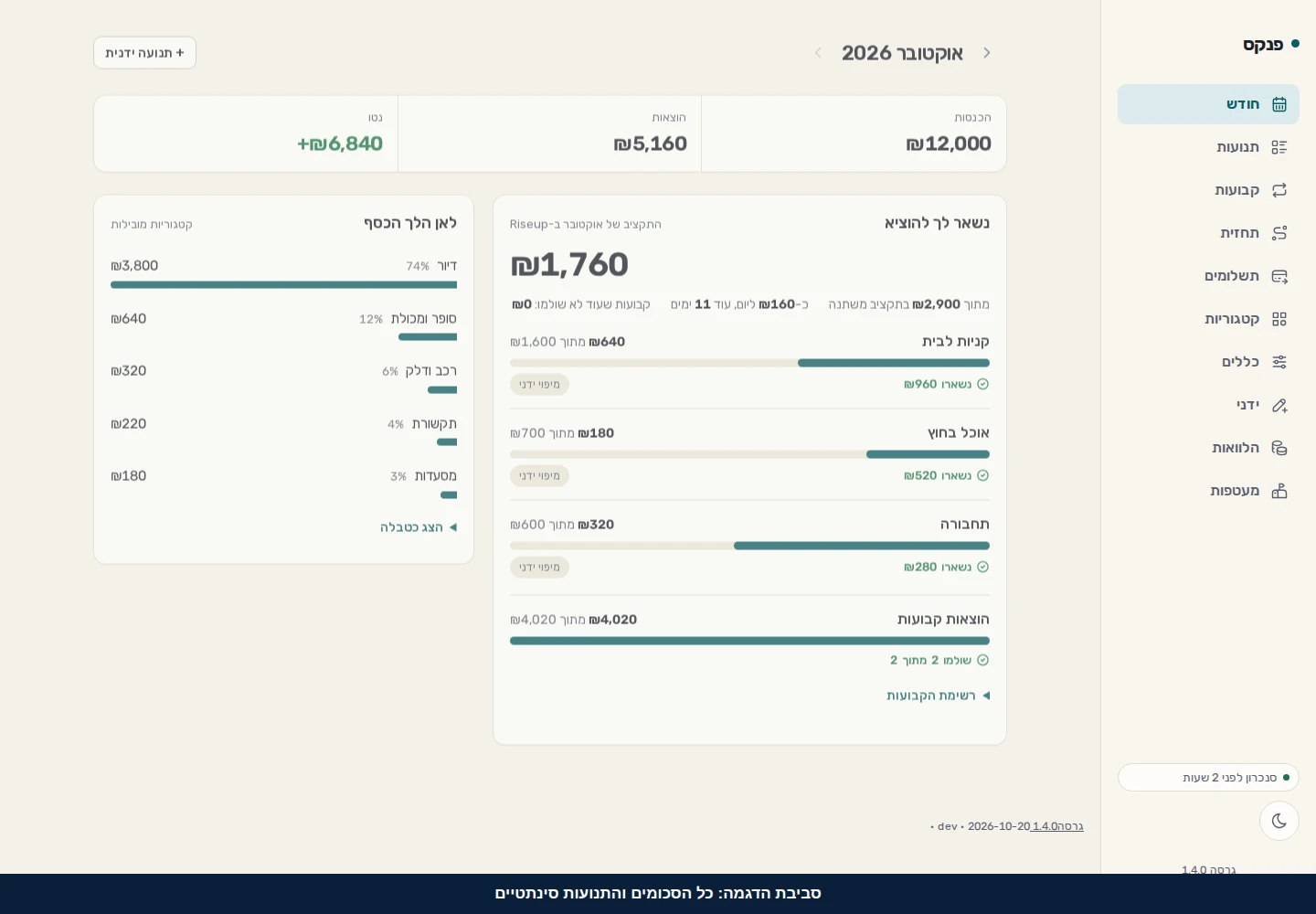Click the קטגוריות grid icon
Screen dimensions: 1316x914
coord(1279,319)
